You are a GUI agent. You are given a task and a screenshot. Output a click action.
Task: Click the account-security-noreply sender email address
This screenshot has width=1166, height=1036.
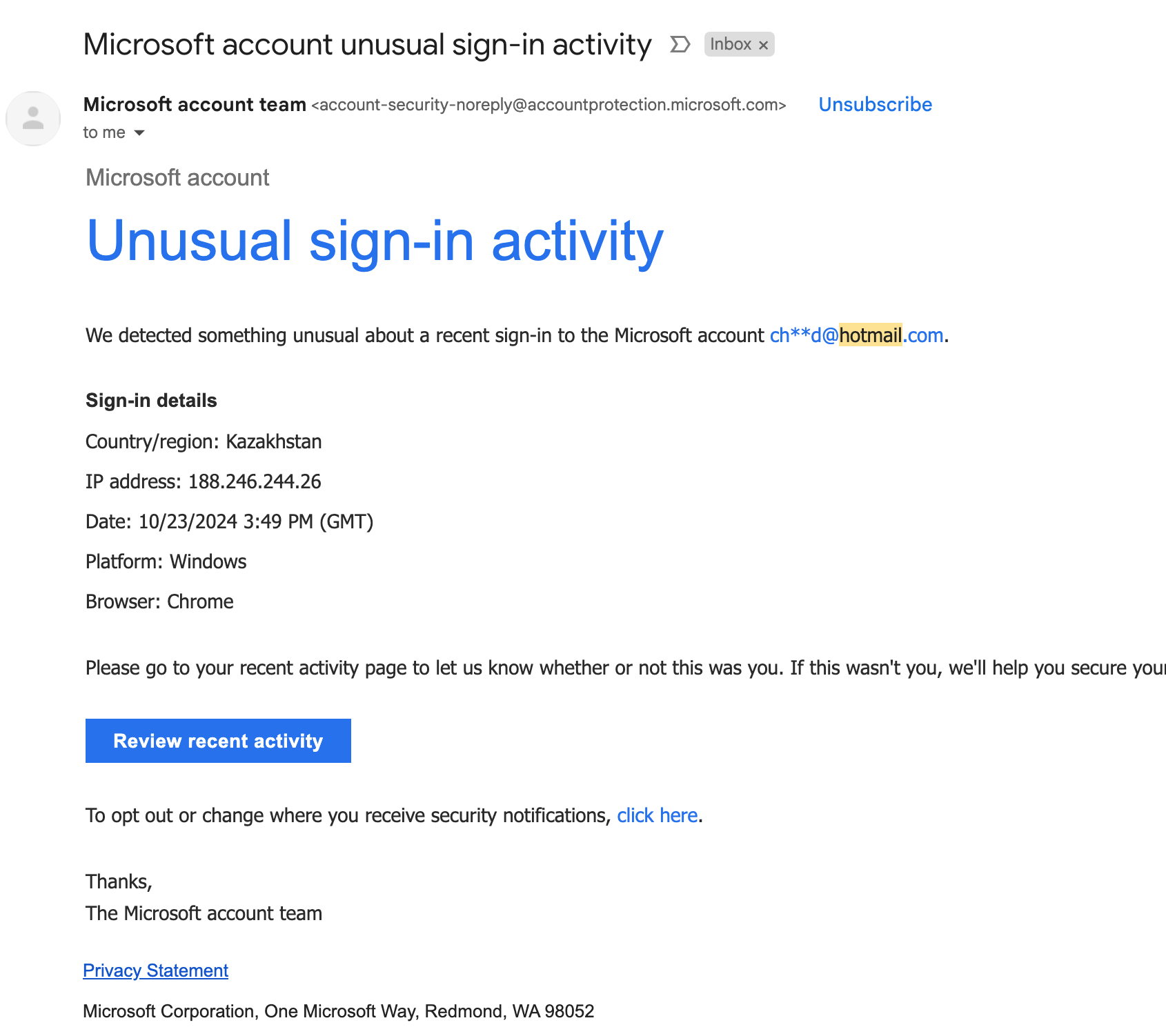coord(549,104)
